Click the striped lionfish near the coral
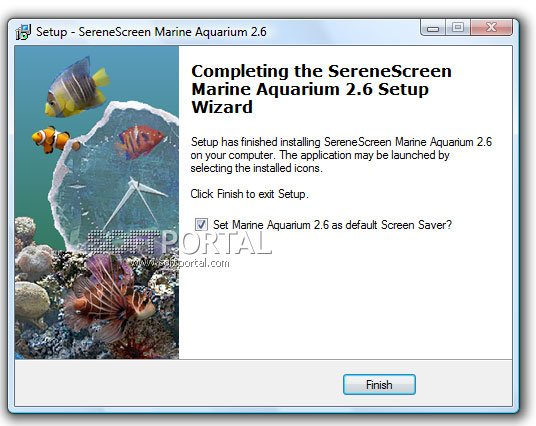536x426 pixels. pos(109,297)
